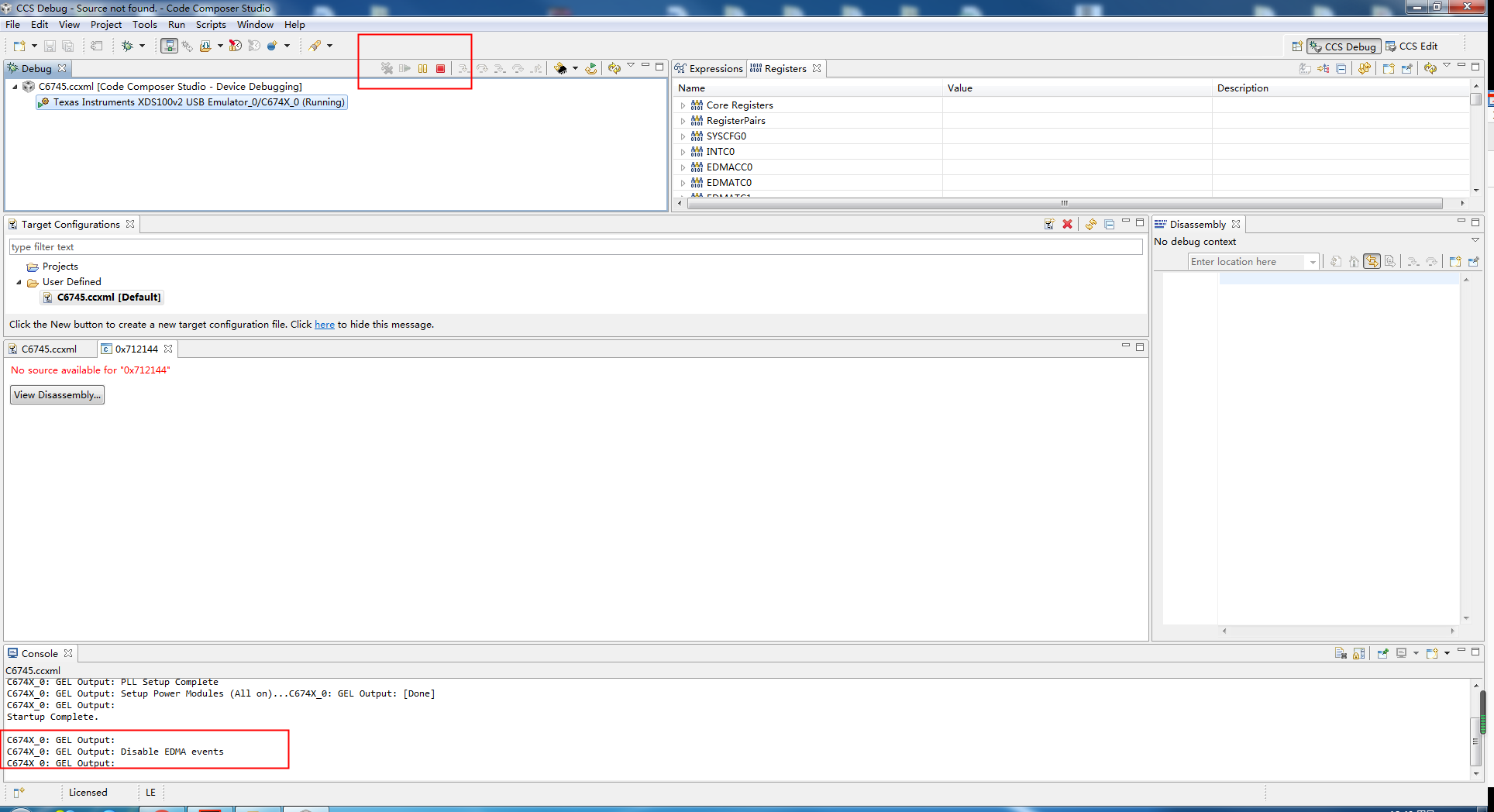
Task: Expand the Core Registers group
Action: 683,105
